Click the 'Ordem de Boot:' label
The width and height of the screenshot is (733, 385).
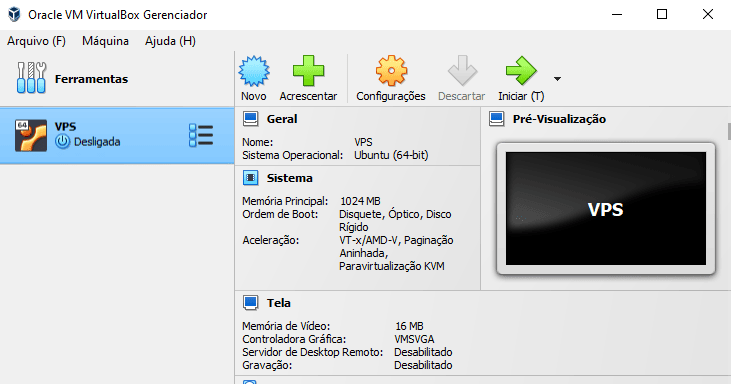(280, 214)
